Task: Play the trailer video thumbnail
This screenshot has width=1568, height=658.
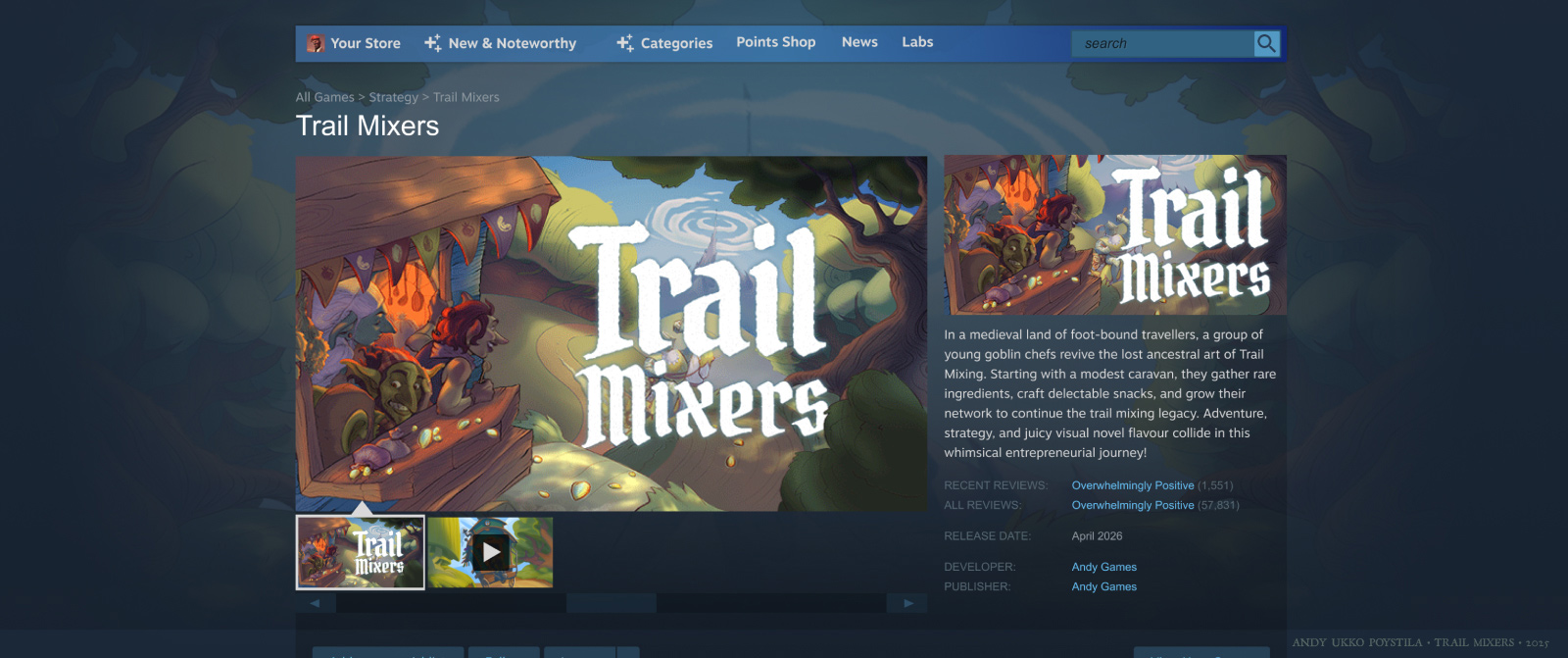Action: [x=491, y=552]
